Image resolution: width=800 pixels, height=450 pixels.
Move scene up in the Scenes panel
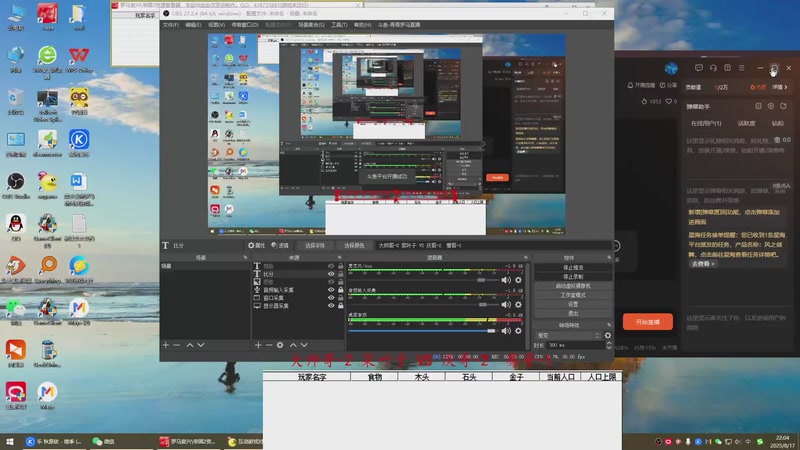click(x=190, y=345)
